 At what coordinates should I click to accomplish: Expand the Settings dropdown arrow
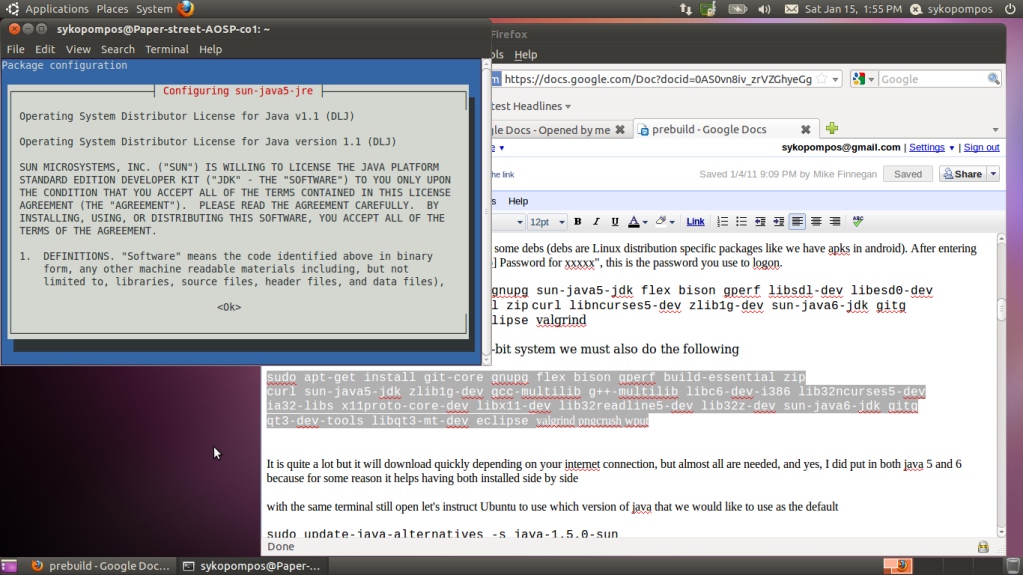951,148
